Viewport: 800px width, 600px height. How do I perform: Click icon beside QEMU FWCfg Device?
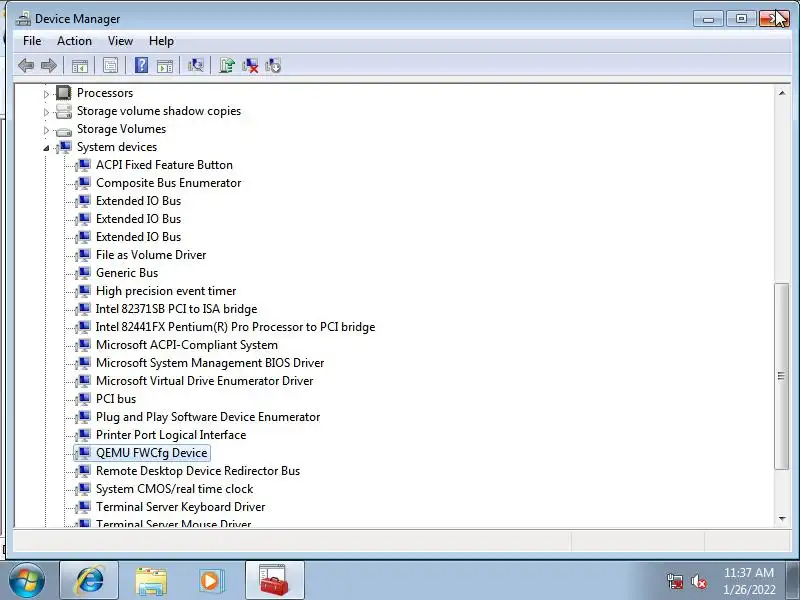point(83,453)
